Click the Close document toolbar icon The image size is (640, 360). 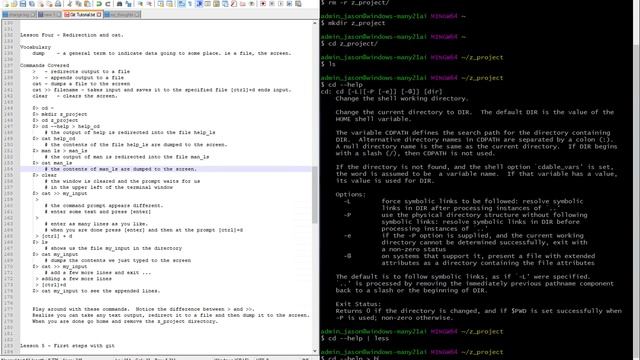(41, 4)
